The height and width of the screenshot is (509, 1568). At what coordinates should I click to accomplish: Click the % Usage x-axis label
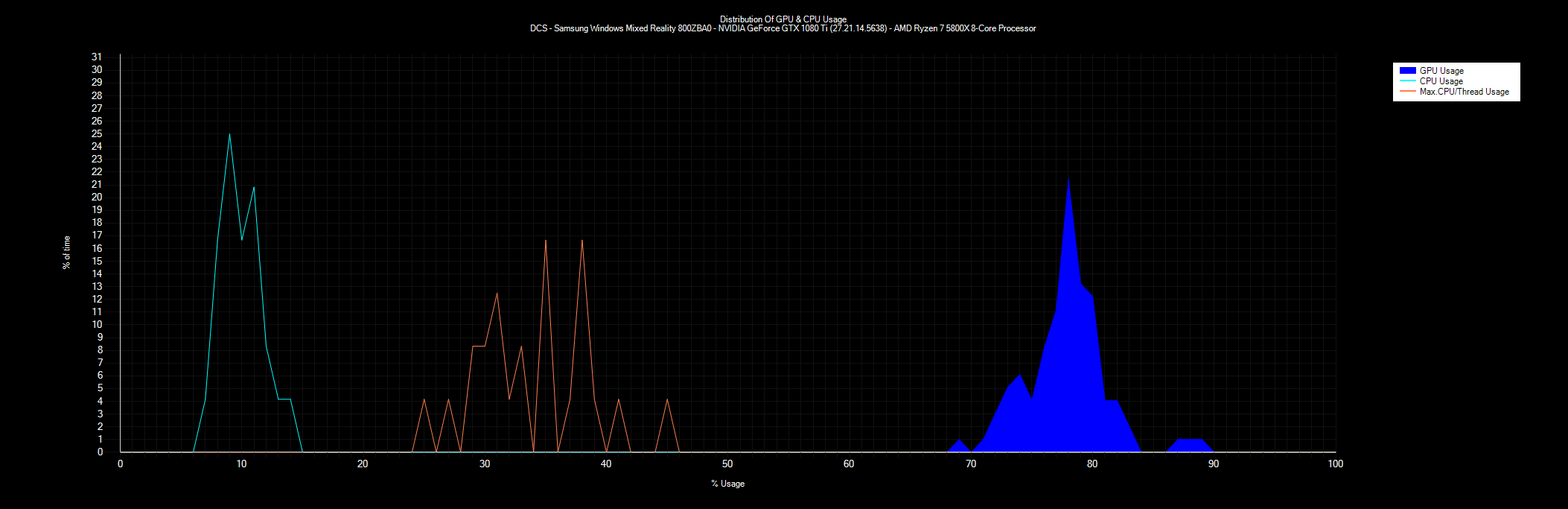tap(727, 484)
